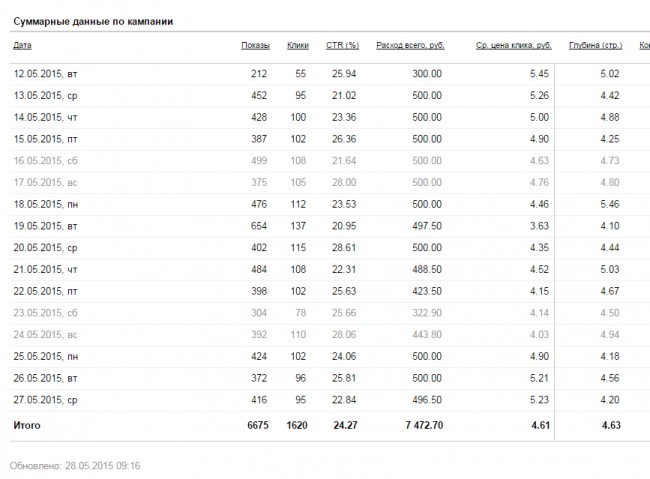The image size is (650, 479).
Task: Select the 24.05.2015, вс row
Action: (x=330, y=335)
